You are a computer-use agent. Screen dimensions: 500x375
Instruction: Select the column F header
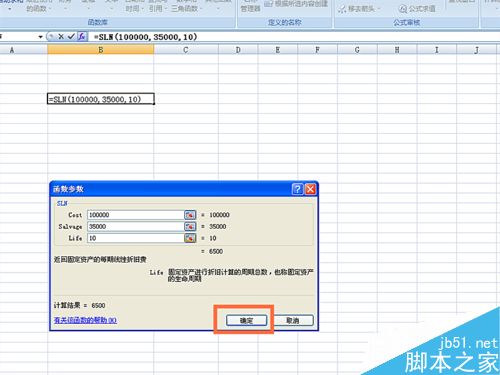317,50
